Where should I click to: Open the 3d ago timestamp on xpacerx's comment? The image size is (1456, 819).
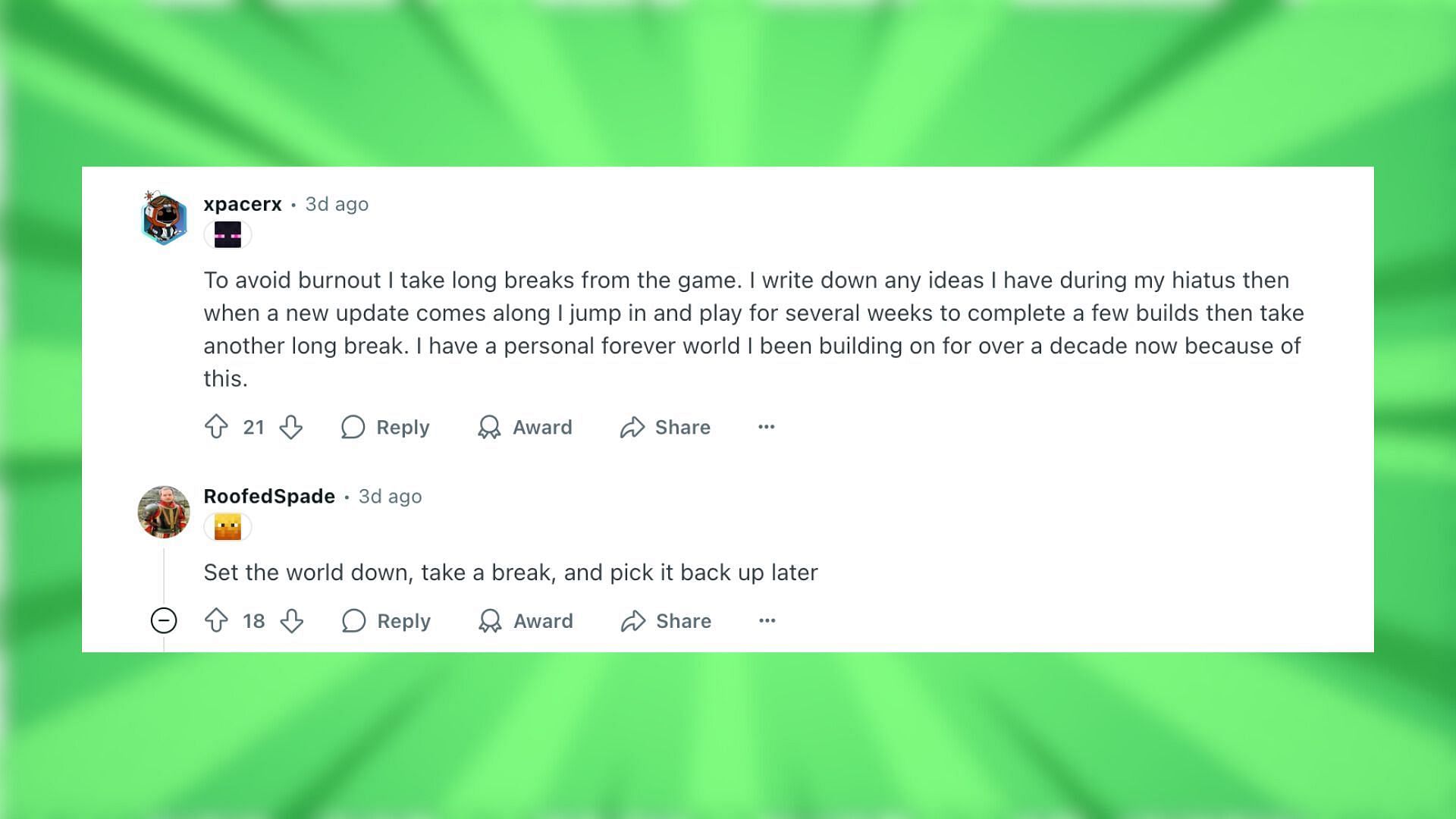(337, 204)
